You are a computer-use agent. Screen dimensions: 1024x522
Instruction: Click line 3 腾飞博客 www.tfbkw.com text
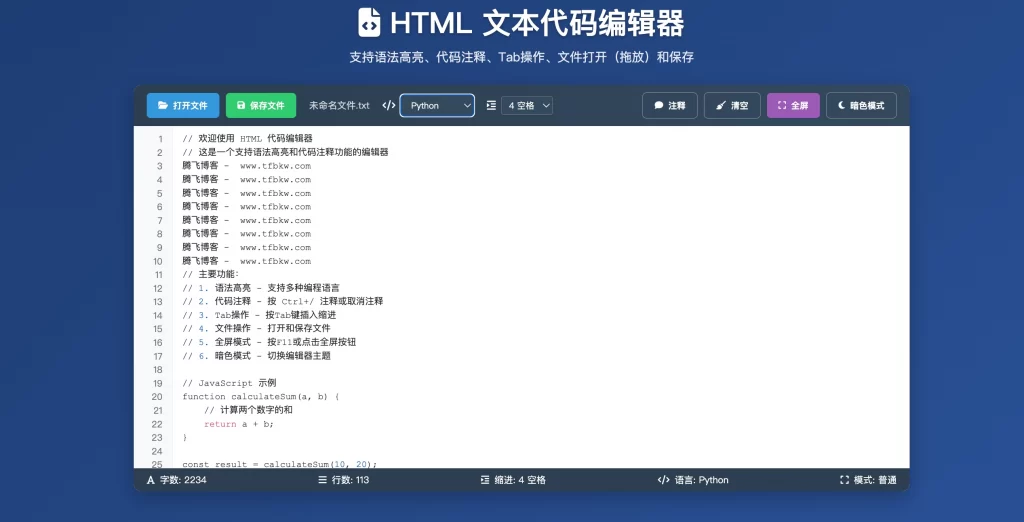(x=247, y=166)
